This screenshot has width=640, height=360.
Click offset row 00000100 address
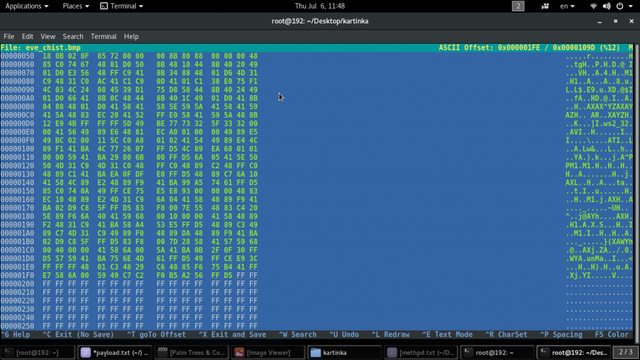(x=18, y=149)
